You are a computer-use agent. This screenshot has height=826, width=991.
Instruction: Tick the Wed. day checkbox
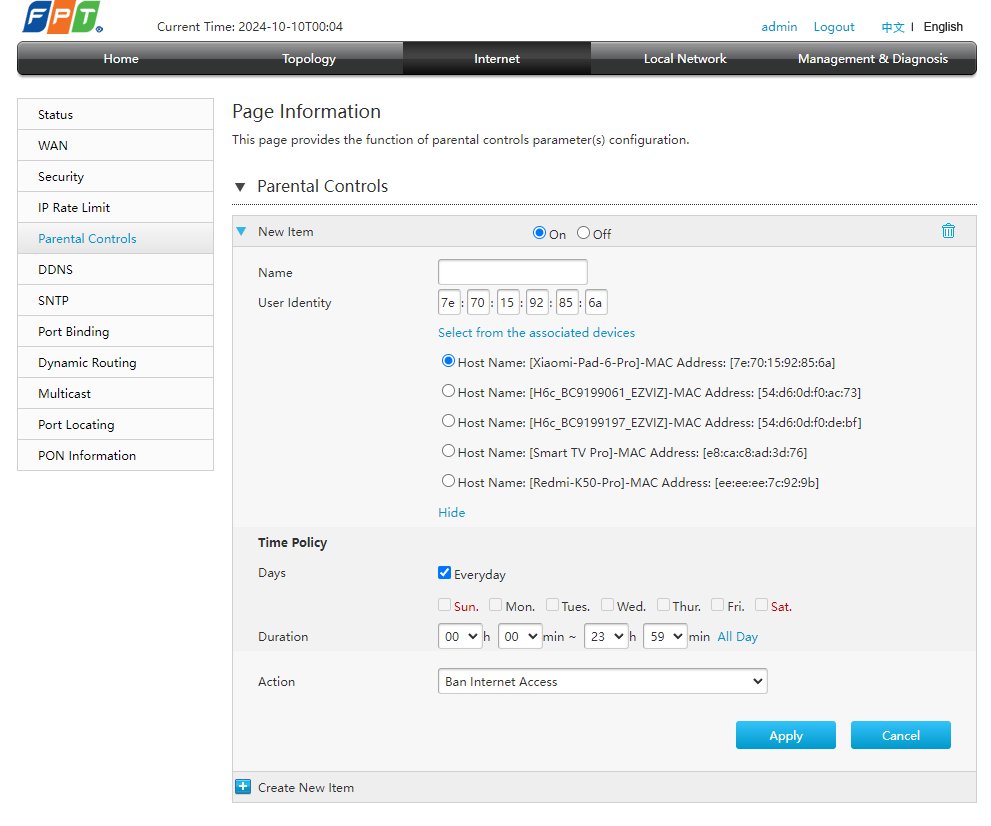[607, 605]
